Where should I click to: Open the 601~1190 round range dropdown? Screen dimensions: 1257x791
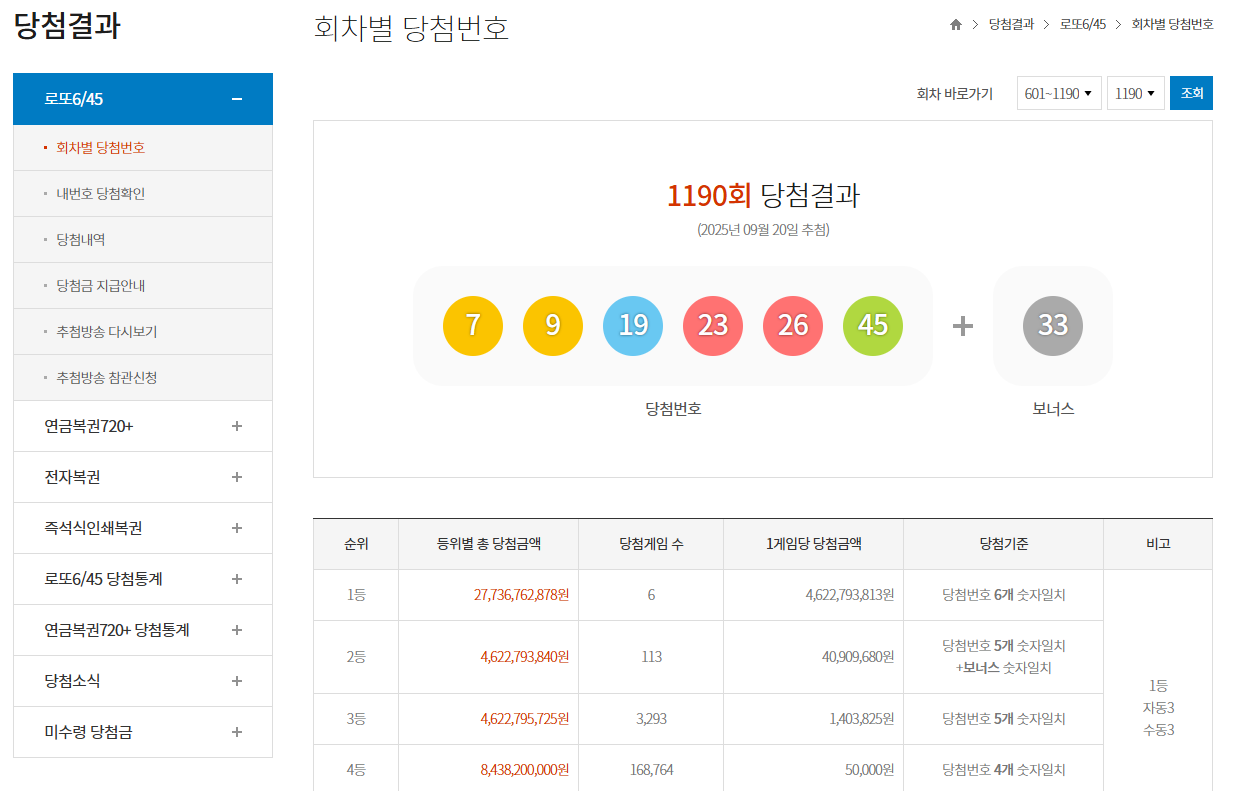pyautogui.click(x=1059, y=94)
